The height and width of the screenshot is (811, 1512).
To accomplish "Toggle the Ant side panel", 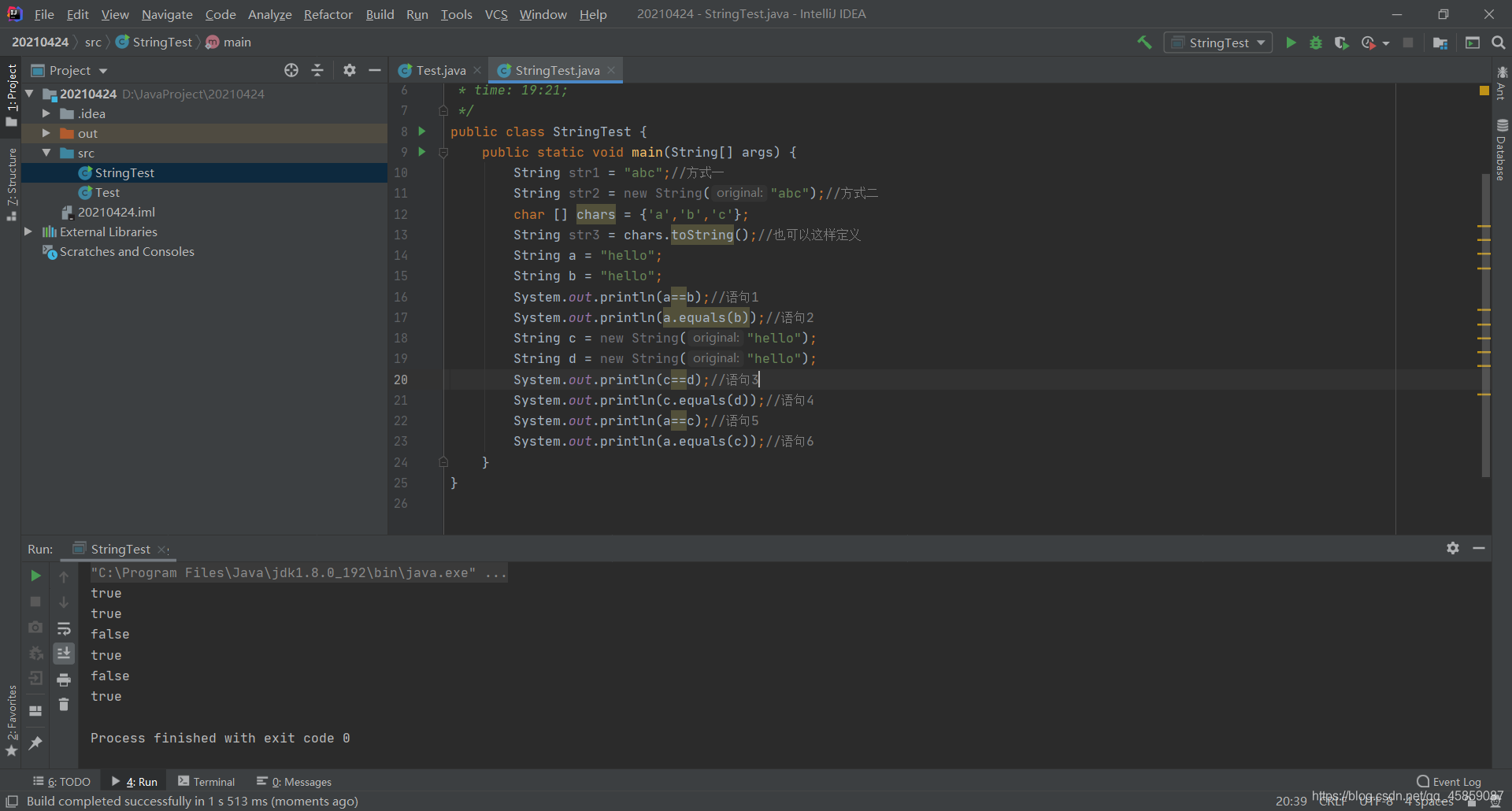I will click(x=1502, y=83).
